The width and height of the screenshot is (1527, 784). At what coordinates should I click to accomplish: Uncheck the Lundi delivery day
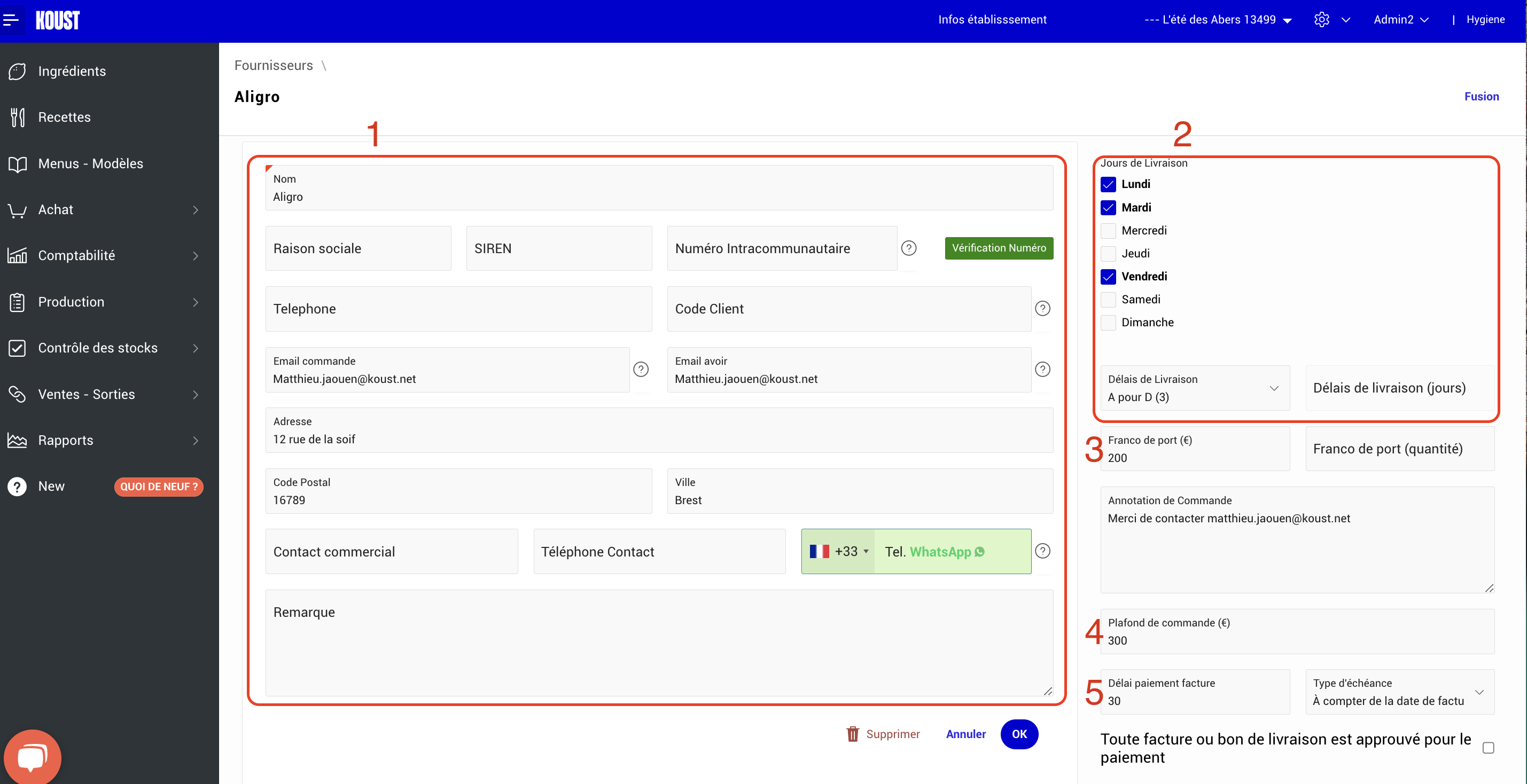tap(1108, 184)
